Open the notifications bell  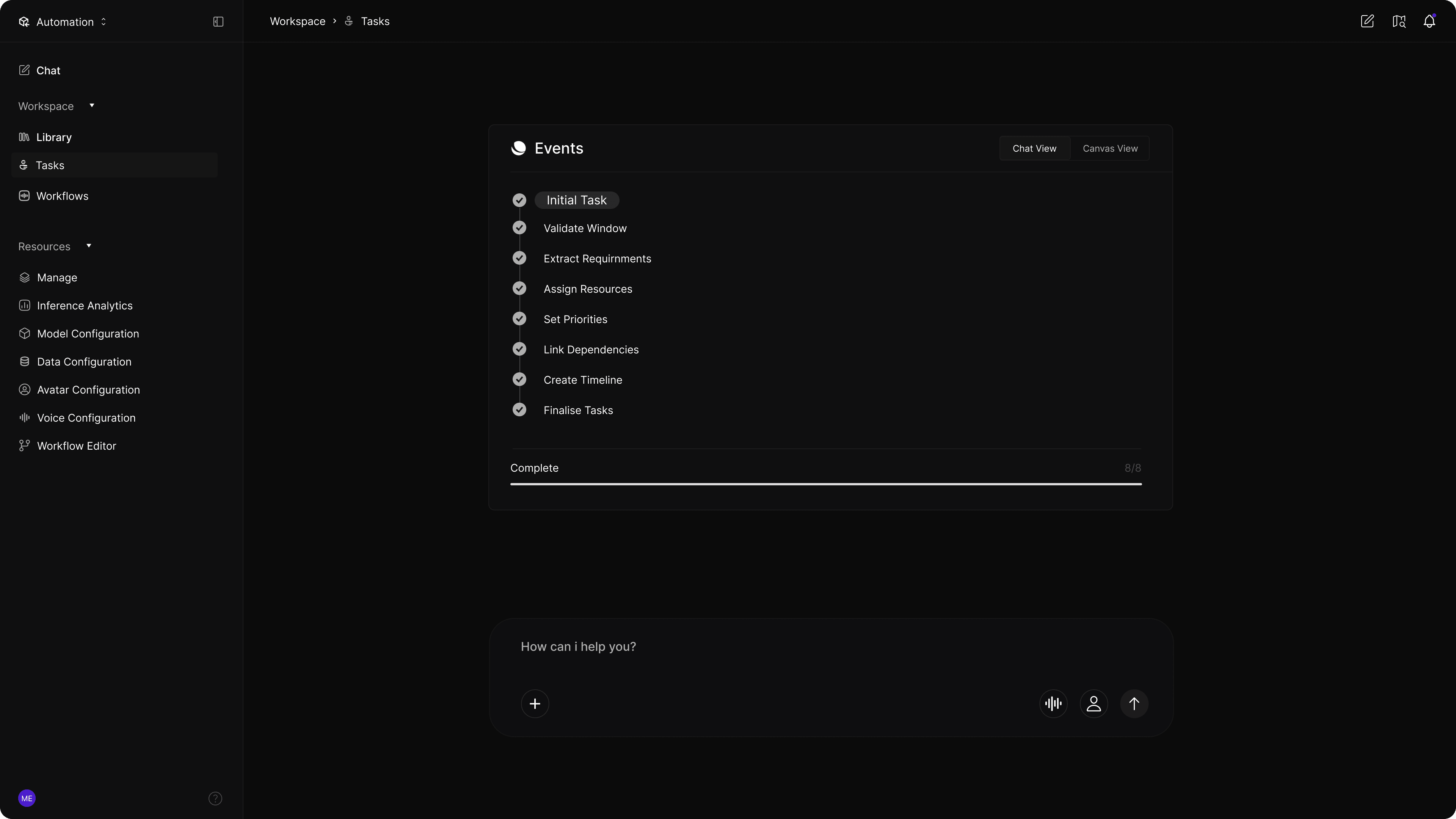pos(1429,22)
